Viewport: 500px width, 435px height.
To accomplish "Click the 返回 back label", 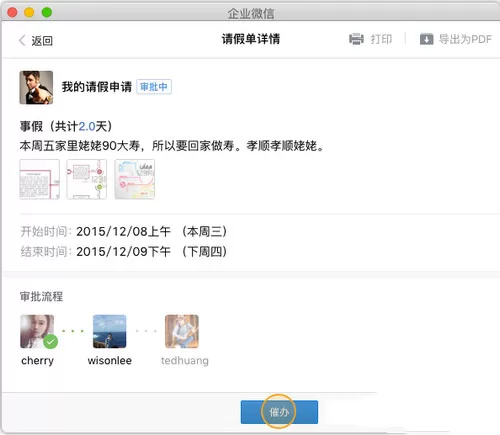I will (42, 41).
